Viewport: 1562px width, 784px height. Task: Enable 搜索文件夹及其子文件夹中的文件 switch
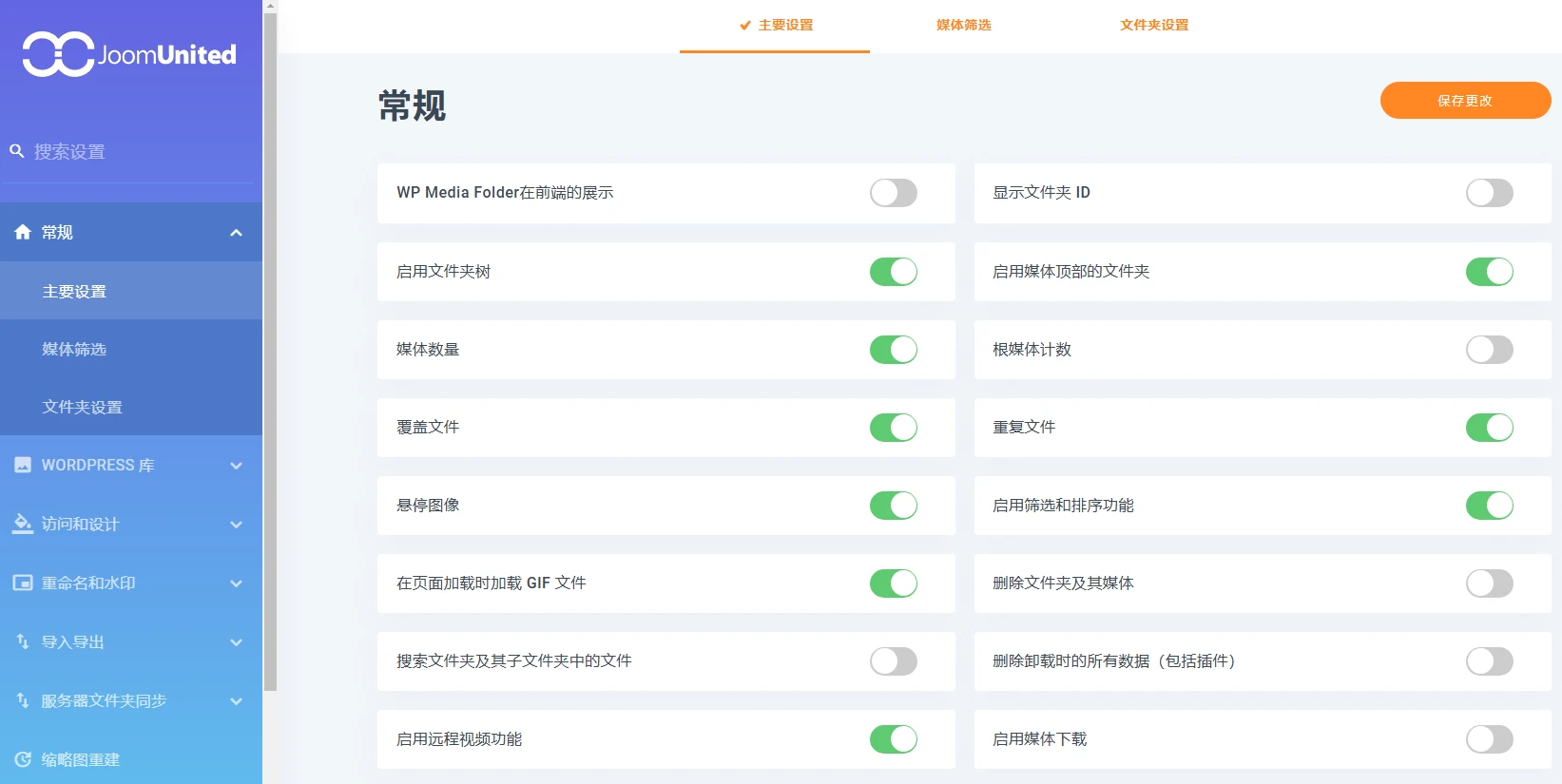click(894, 661)
